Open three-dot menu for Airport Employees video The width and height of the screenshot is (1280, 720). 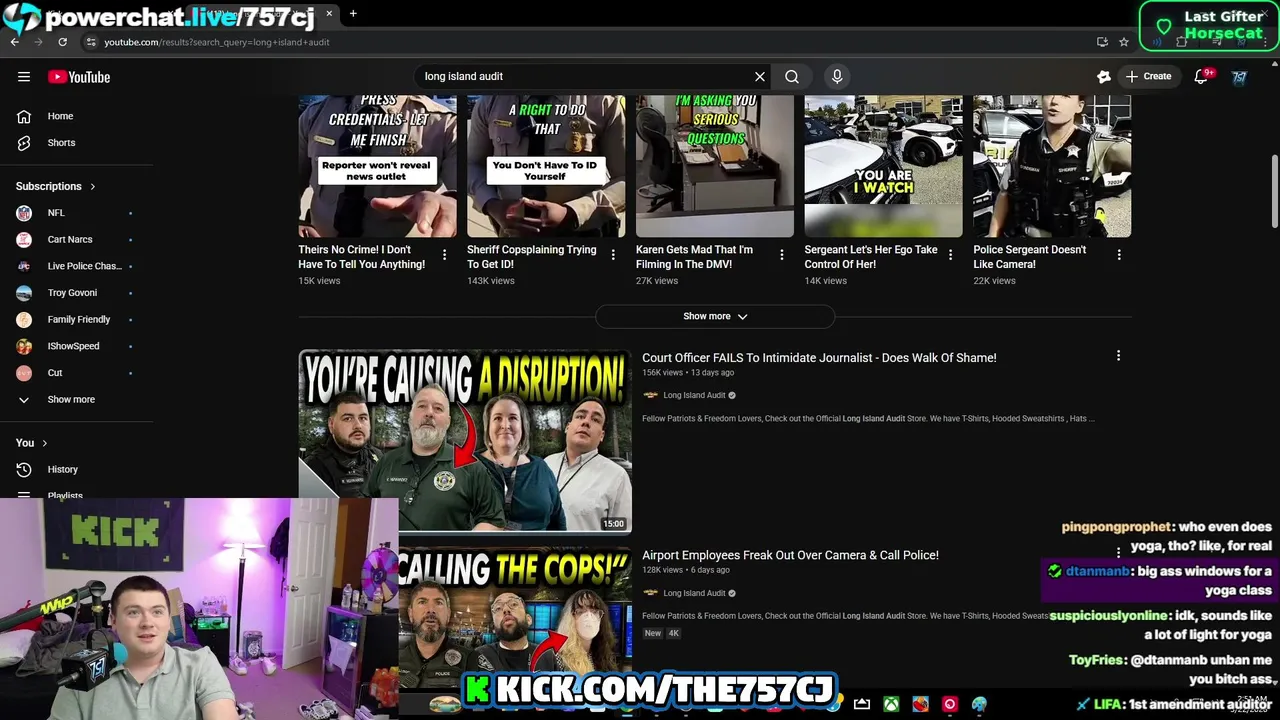tap(1118, 552)
